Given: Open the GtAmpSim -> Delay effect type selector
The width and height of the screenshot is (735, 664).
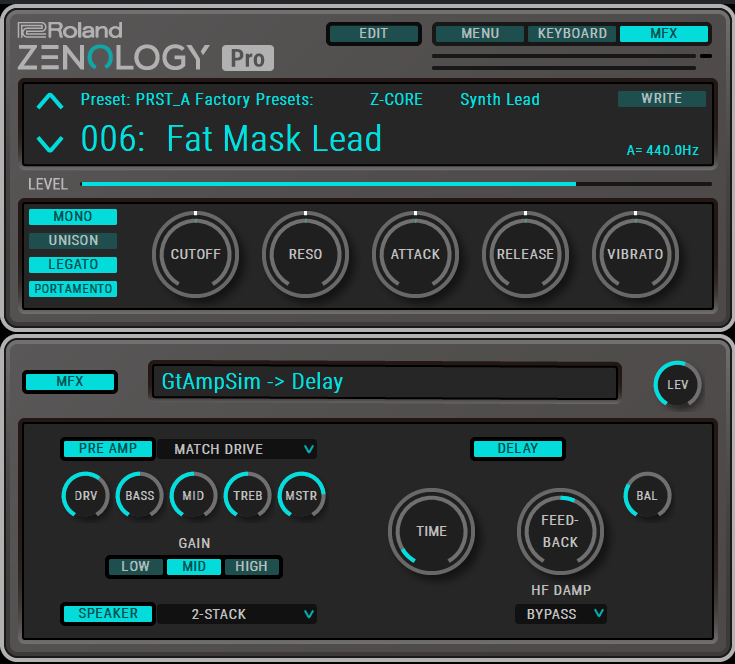Looking at the screenshot, I should pyautogui.click(x=385, y=382).
